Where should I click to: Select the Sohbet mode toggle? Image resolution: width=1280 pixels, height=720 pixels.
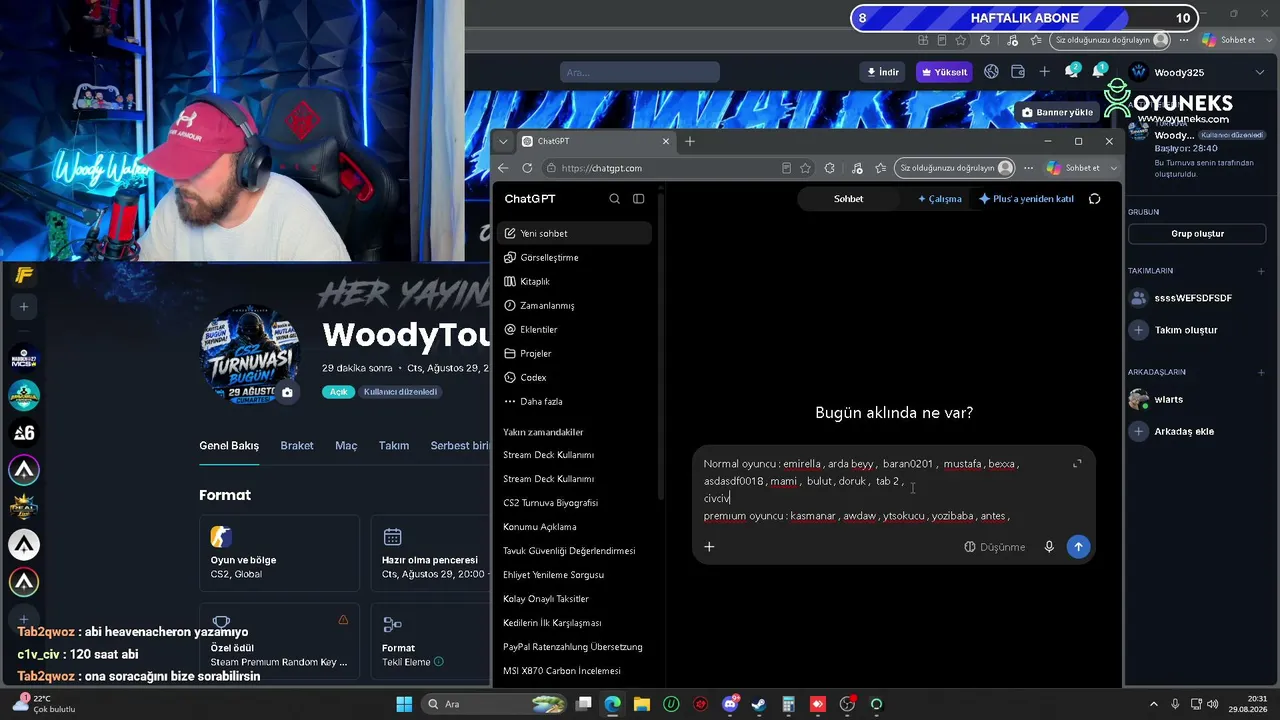click(x=848, y=199)
